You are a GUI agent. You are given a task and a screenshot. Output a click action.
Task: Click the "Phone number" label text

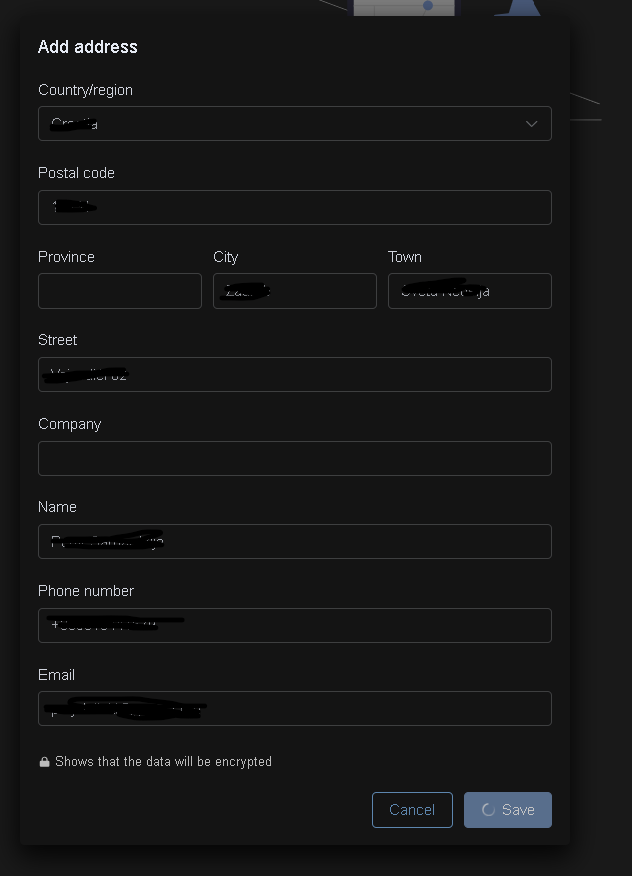(x=86, y=591)
